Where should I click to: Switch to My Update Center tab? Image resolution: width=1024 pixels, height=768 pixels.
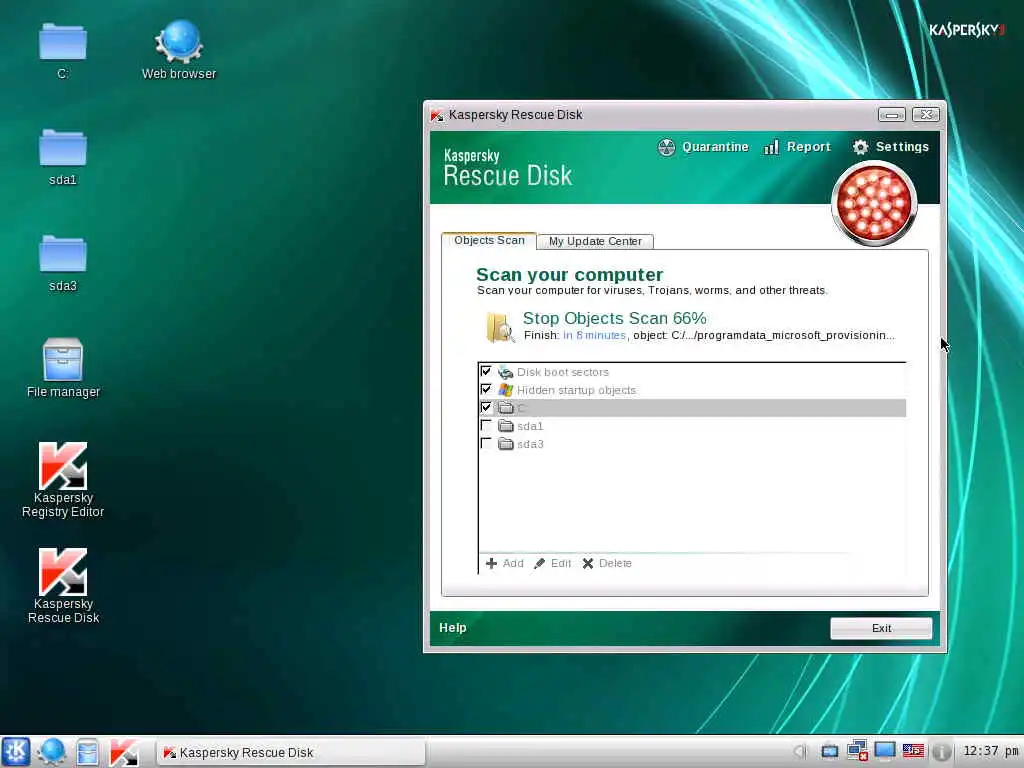pyautogui.click(x=595, y=242)
